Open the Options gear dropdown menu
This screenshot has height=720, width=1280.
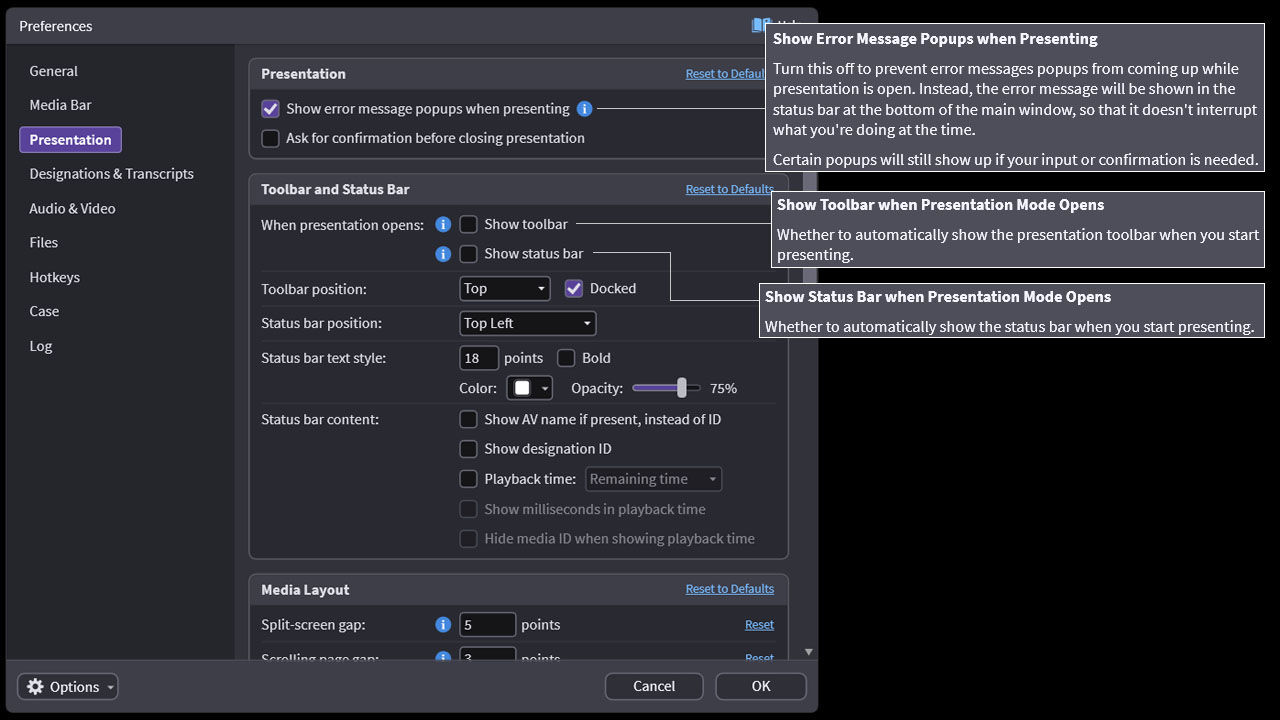[x=68, y=687]
